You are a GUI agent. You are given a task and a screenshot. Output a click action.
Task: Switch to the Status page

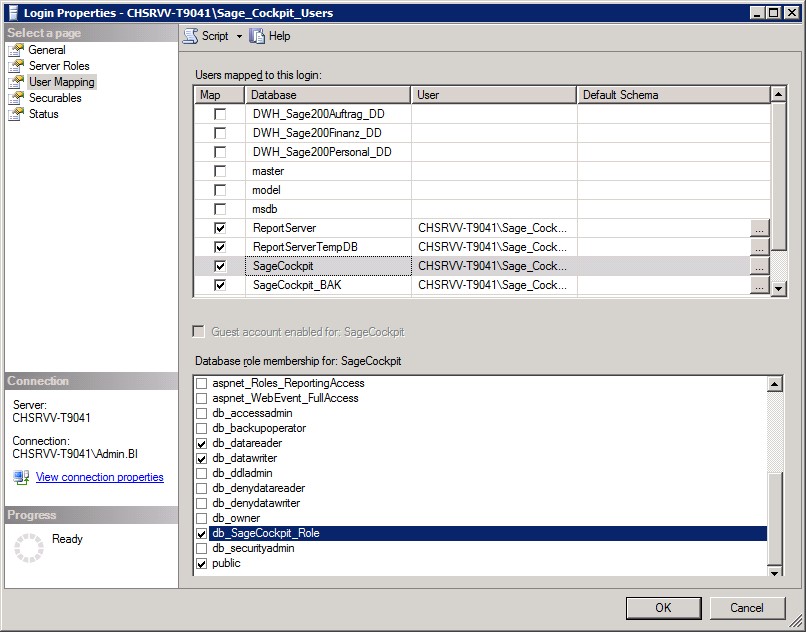tap(44, 114)
